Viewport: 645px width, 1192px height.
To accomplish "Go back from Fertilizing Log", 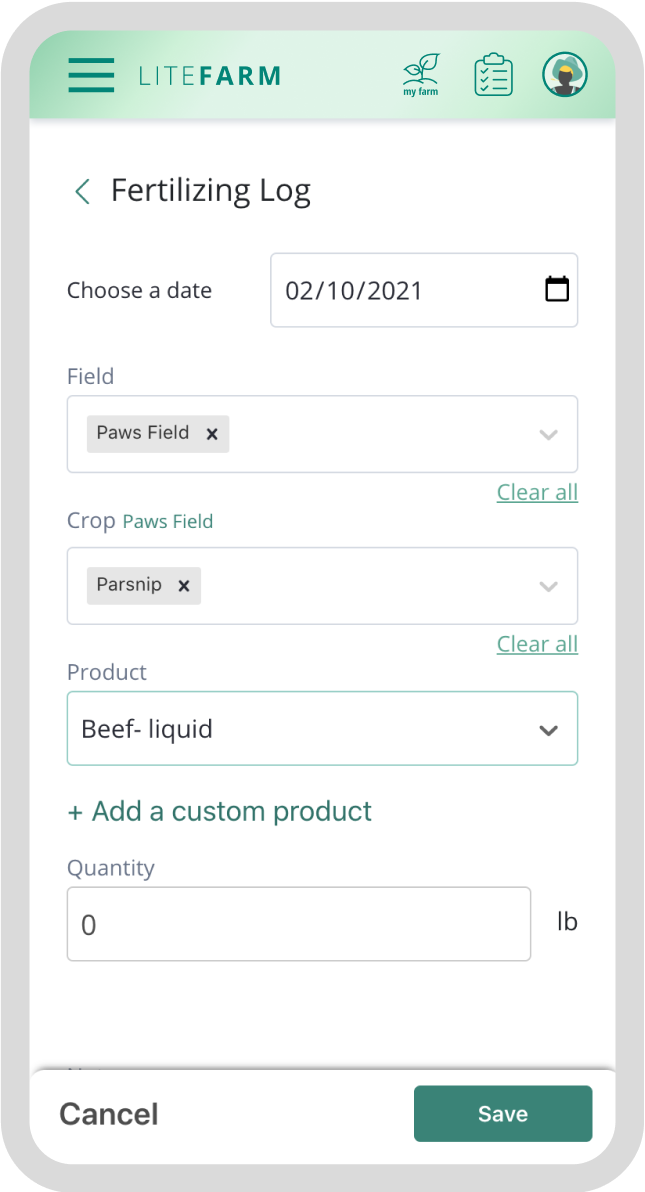I will pyautogui.click(x=82, y=191).
